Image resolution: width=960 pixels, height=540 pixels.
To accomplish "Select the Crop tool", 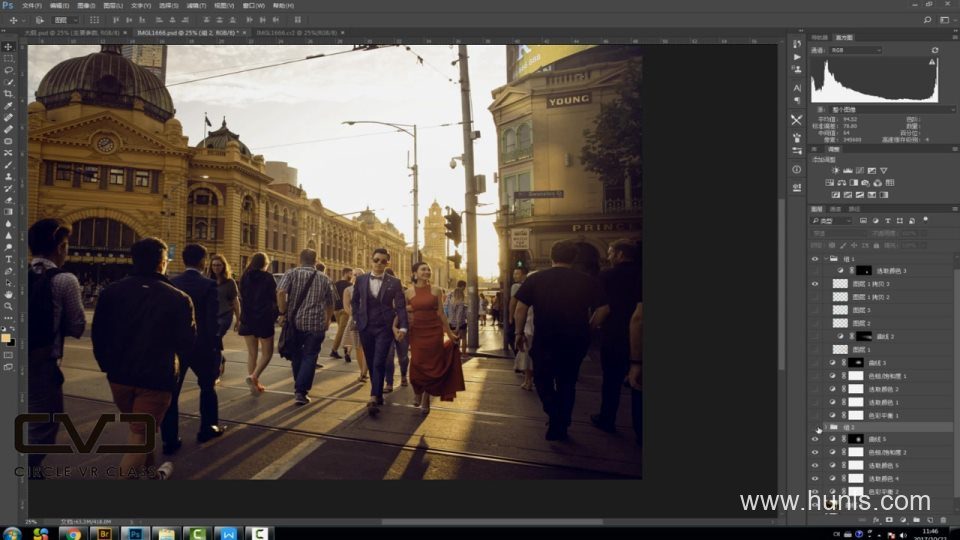I will click(8, 94).
